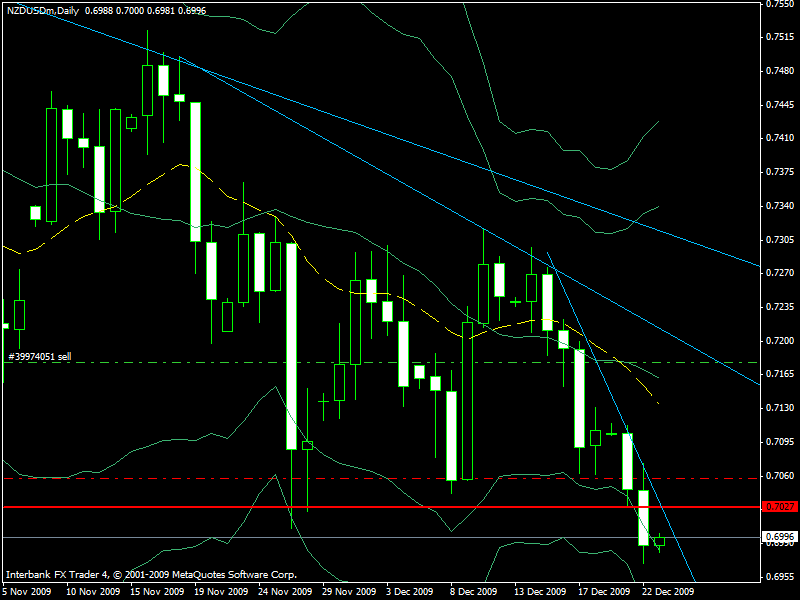The height and width of the screenshot is (600, 800).
Task: Click the 22 Dec 2009 date label
Action: [x=667, y=591]
